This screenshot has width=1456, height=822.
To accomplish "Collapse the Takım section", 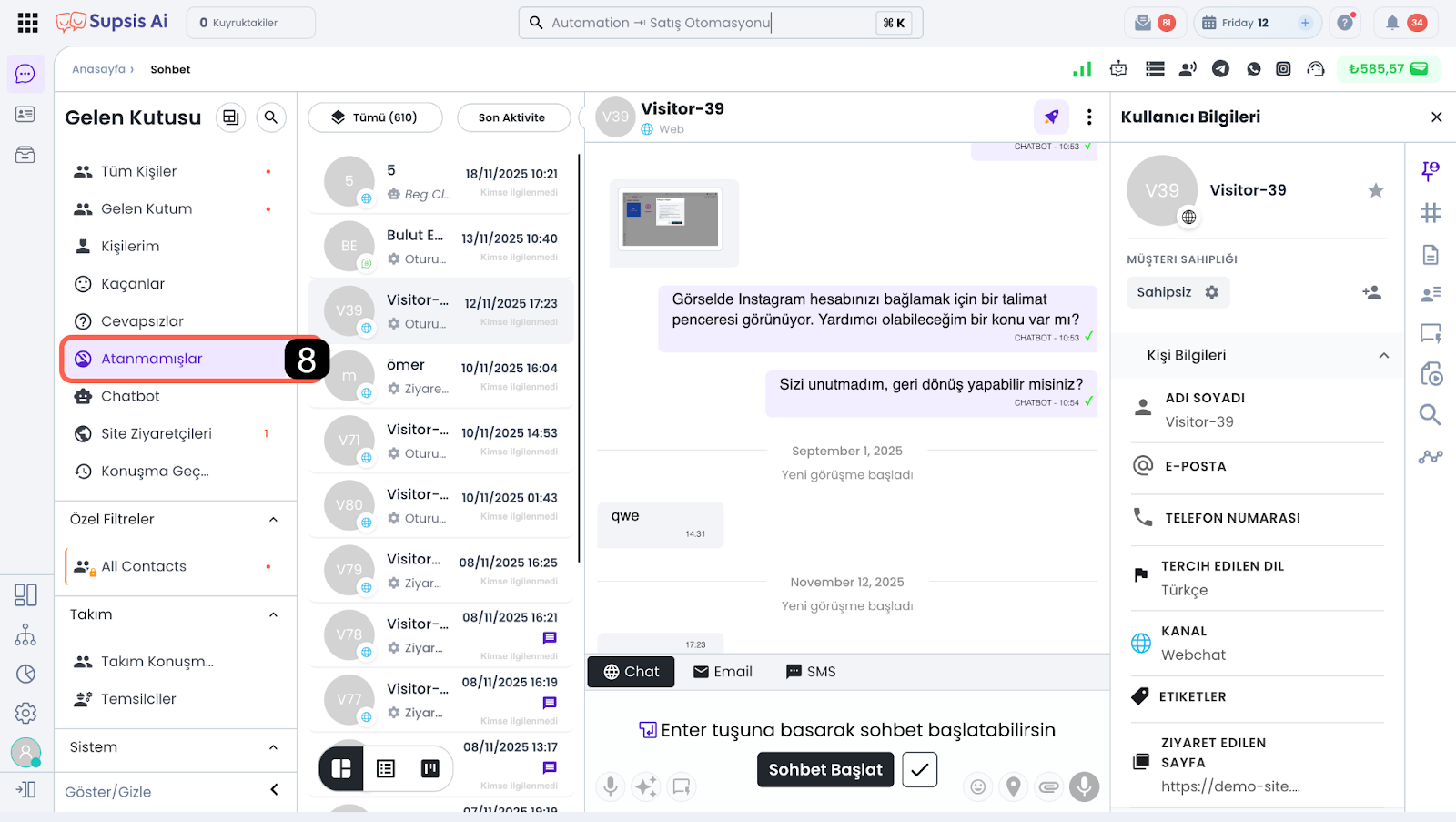I will (273, 615).
